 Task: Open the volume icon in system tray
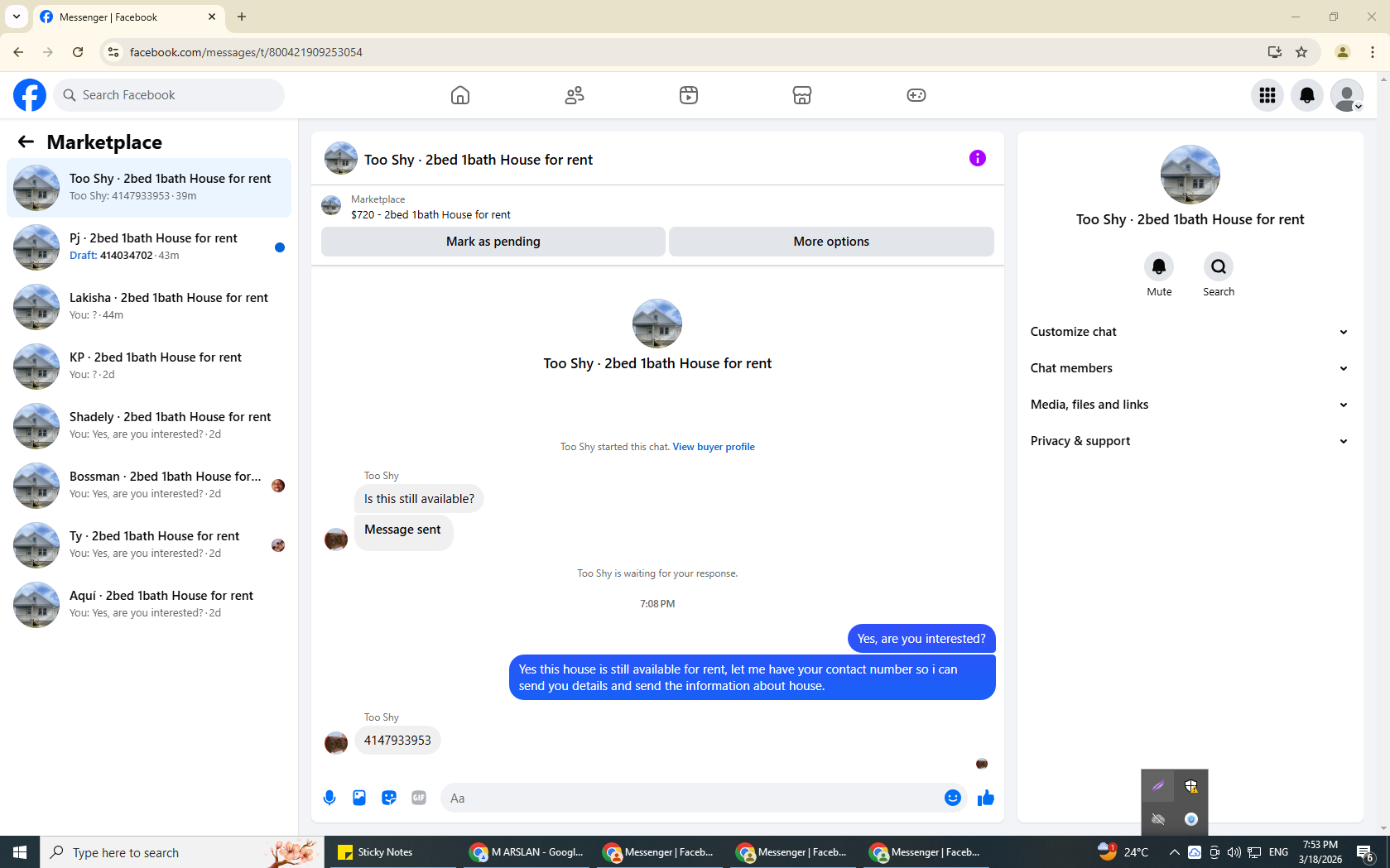tap(1234, 852)
